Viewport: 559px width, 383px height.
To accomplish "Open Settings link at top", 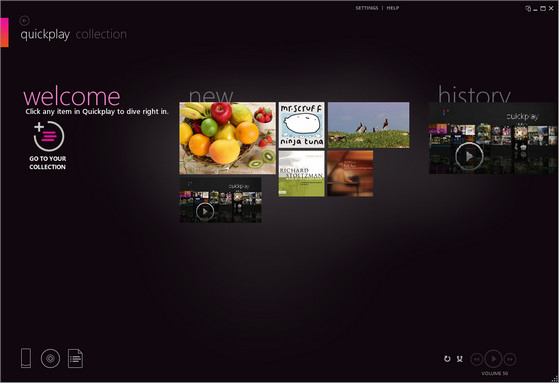I will coord(366,8).
